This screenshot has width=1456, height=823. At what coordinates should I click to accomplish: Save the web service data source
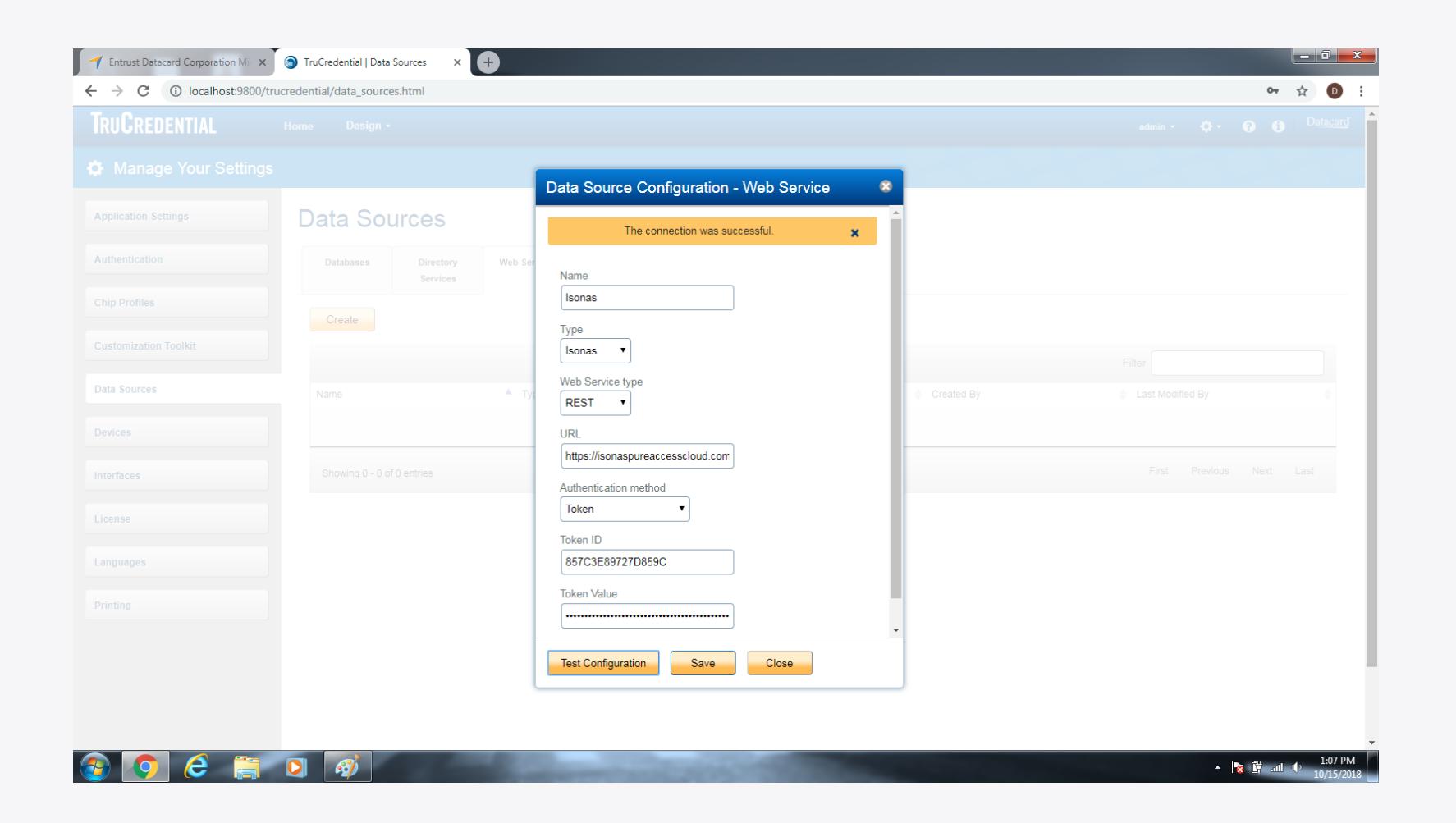click(x=703, y=663)
